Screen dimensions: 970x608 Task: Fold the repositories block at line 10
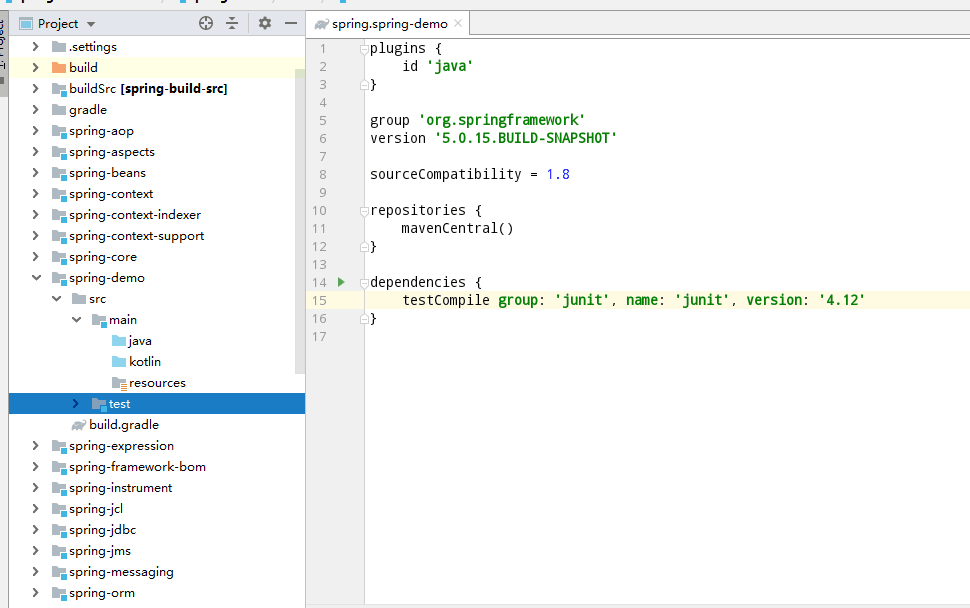click(364, 212)
